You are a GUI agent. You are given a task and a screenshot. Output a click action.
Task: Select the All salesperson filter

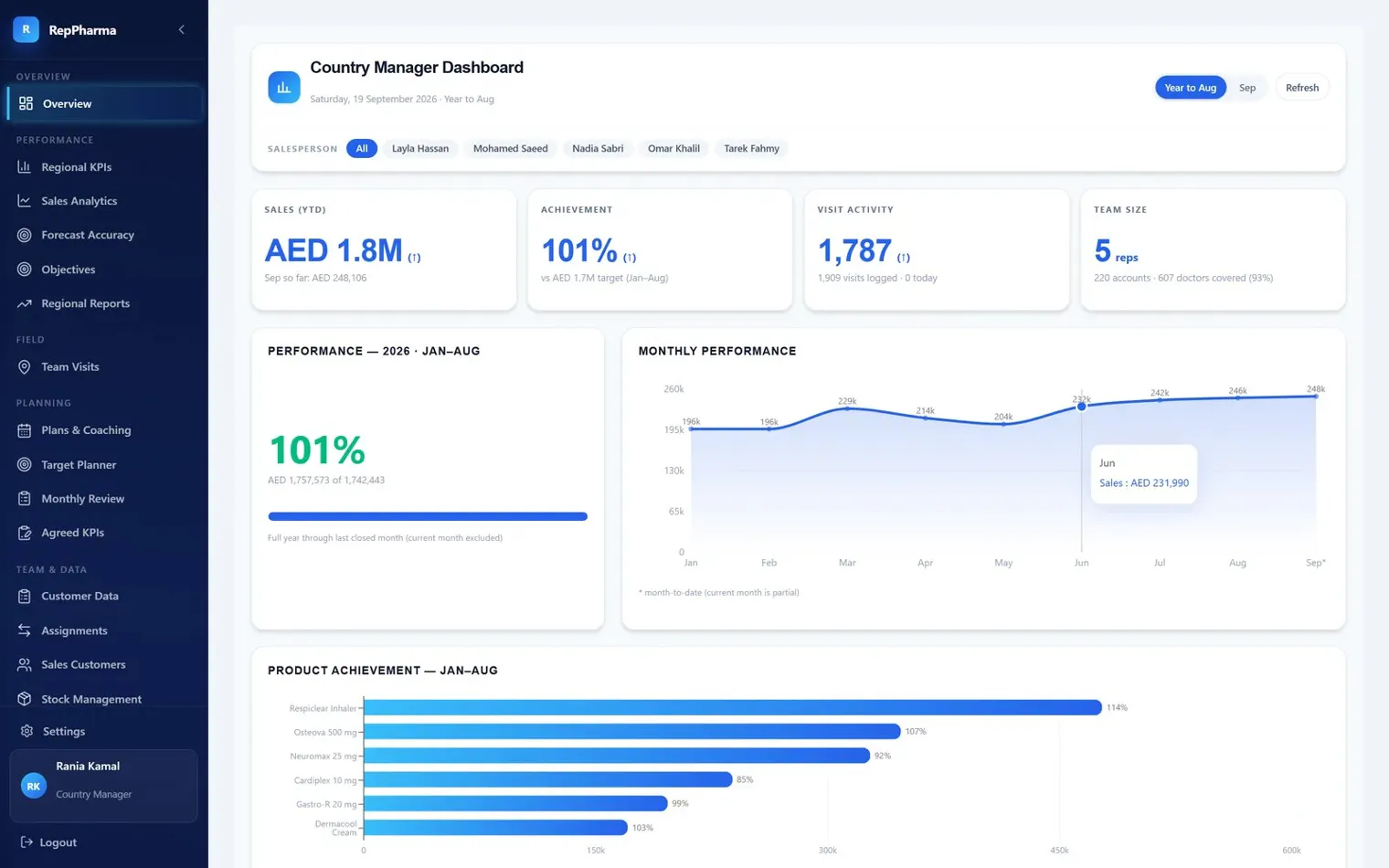[362, 148]
